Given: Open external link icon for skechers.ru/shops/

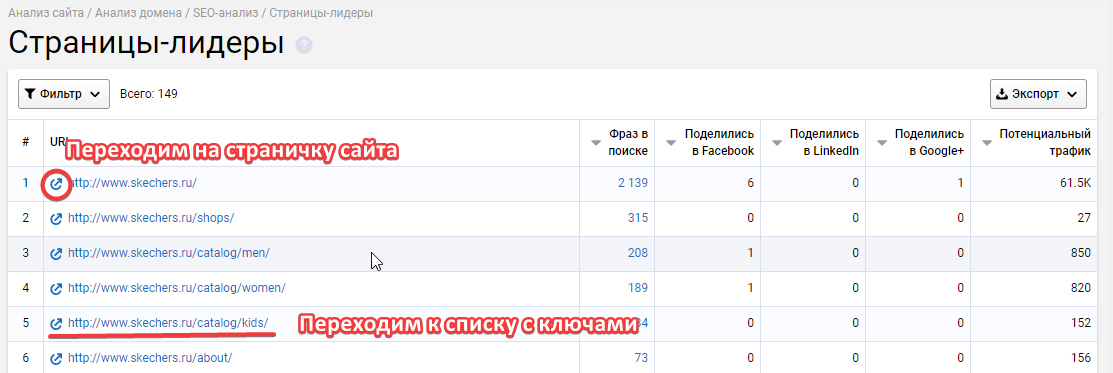Looking at the screenshot, I should tap(56, 219).
